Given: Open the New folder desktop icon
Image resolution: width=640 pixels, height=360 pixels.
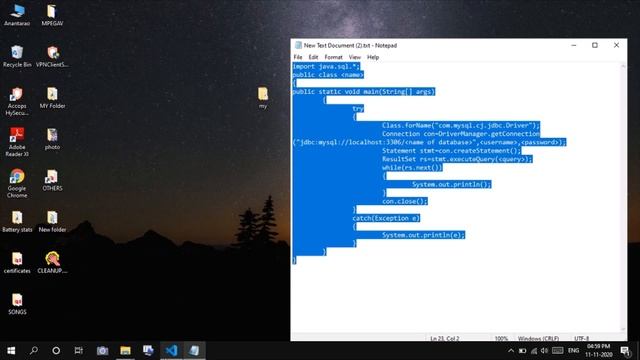Looking at the screenshot, I should coord(52,221).
